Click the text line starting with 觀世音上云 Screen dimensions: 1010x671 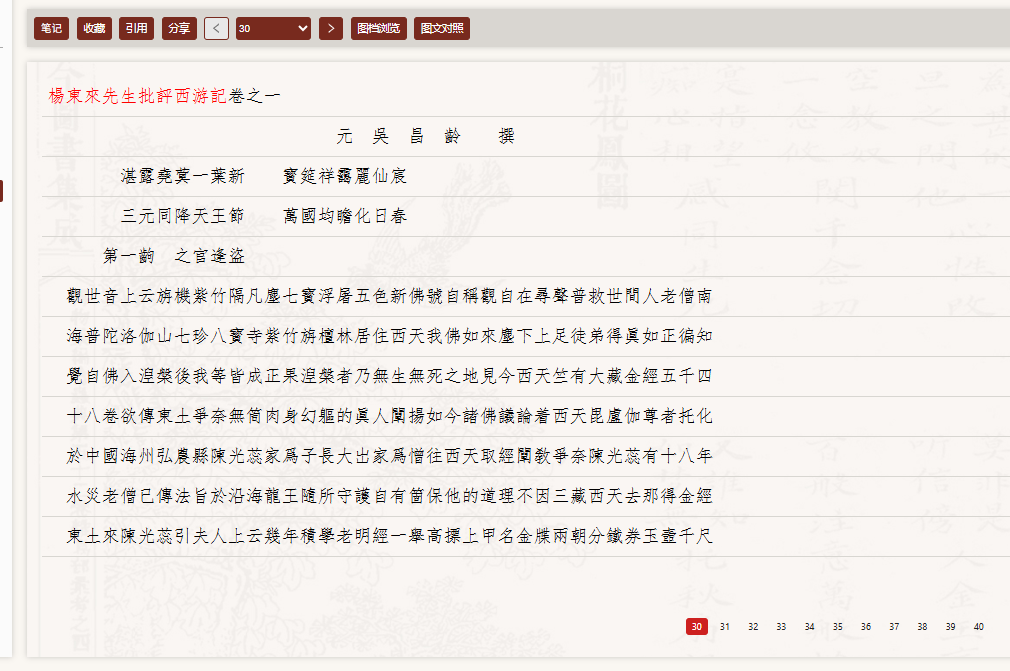tap(388, 297)
